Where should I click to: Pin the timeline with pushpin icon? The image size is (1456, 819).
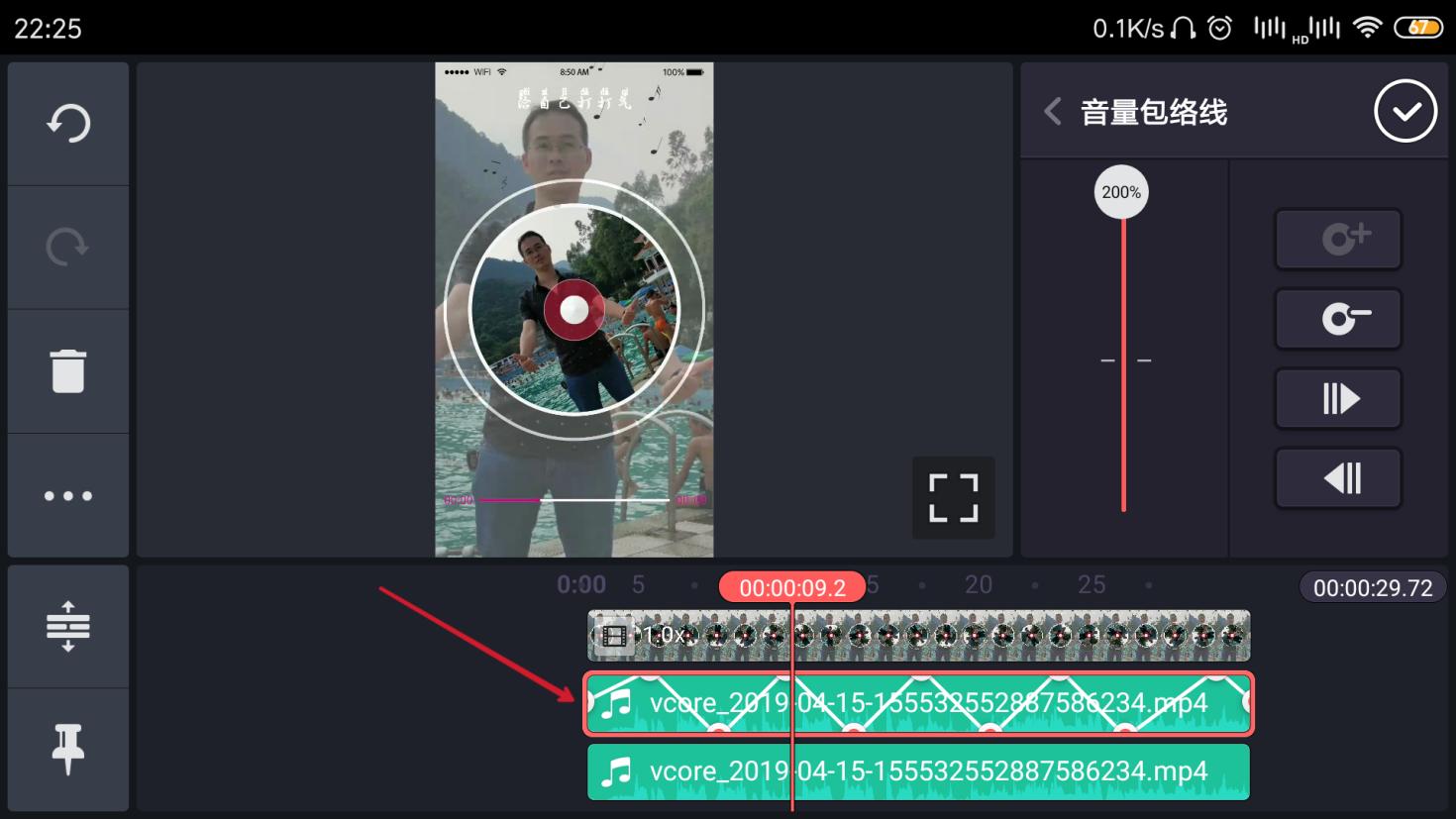pos(68,749)
